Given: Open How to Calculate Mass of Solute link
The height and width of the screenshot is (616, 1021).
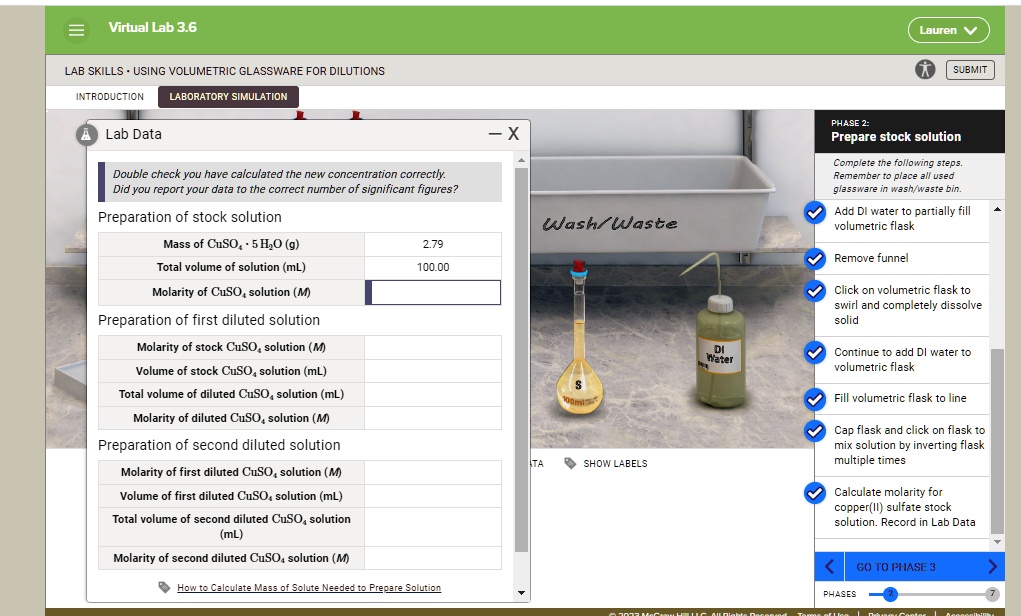Looking at the screenshot, I should point(310,588).
